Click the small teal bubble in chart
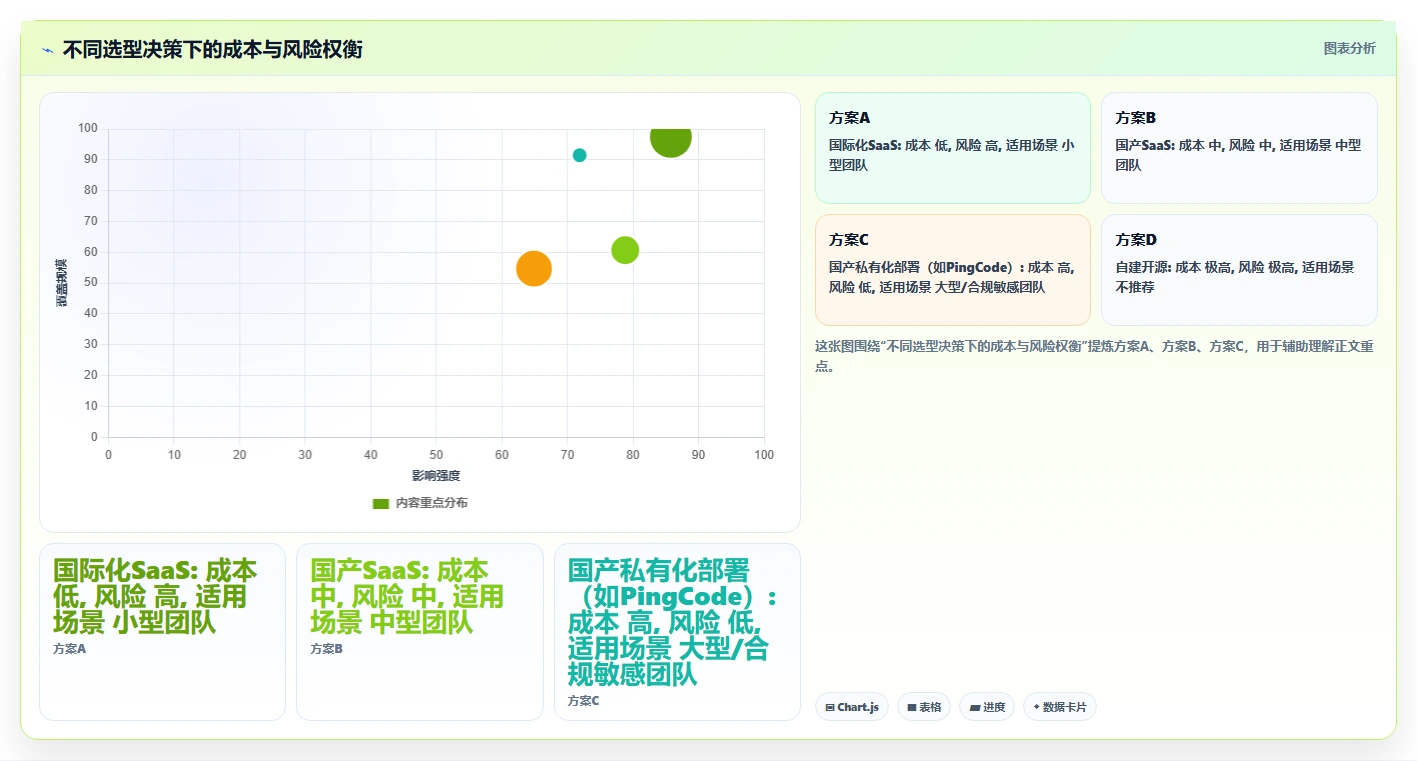 click(x=579, y=155)
